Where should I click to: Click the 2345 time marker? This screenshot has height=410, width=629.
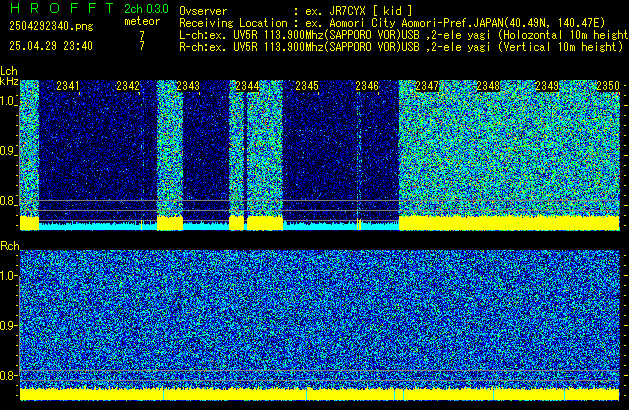307,86
